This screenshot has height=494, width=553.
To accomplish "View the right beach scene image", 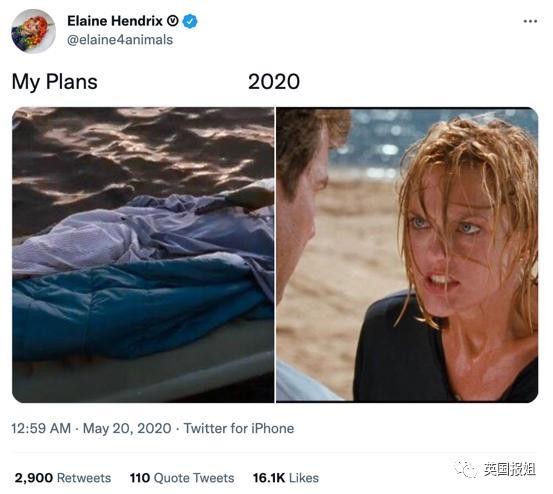I will pyautogui.click(x=407, y=255).
